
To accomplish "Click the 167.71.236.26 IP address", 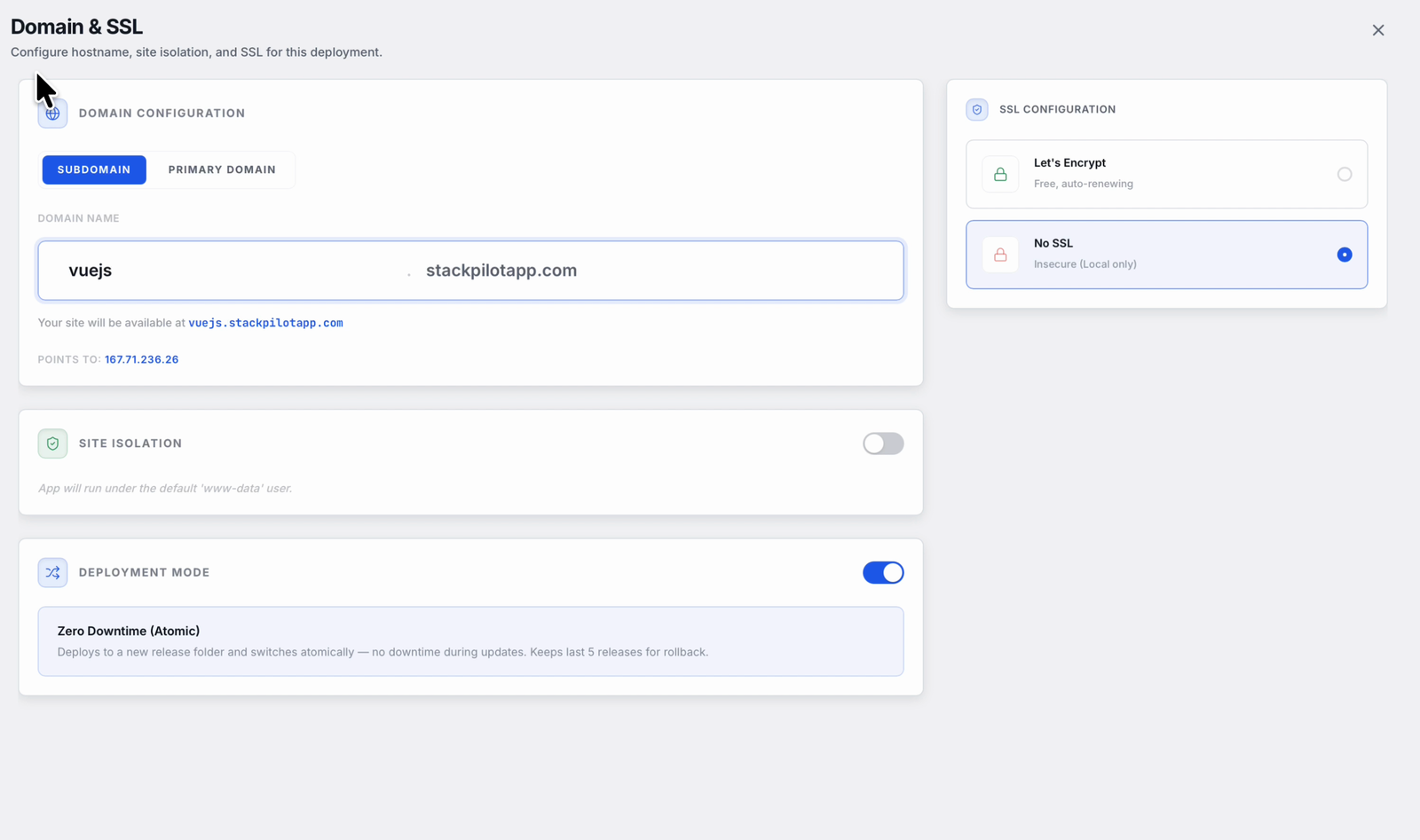I will tap(141, 359).
